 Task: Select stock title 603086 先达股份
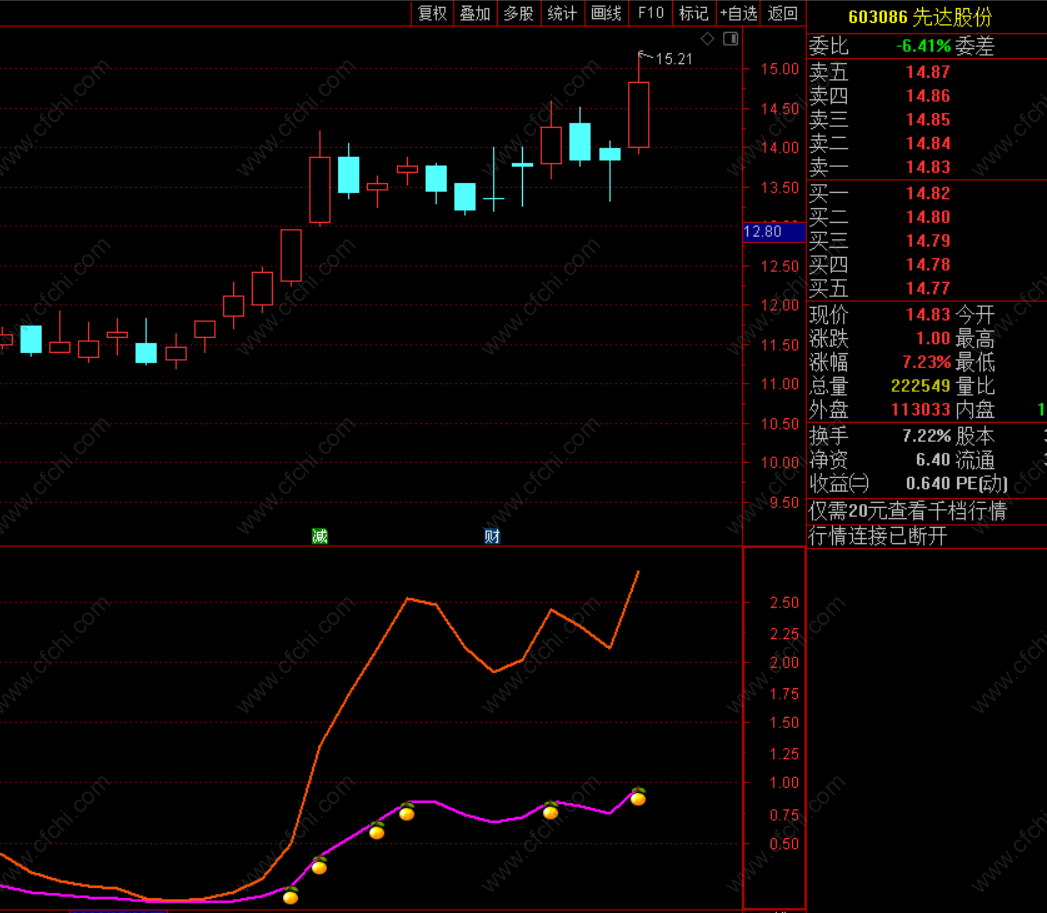point(919,17)
